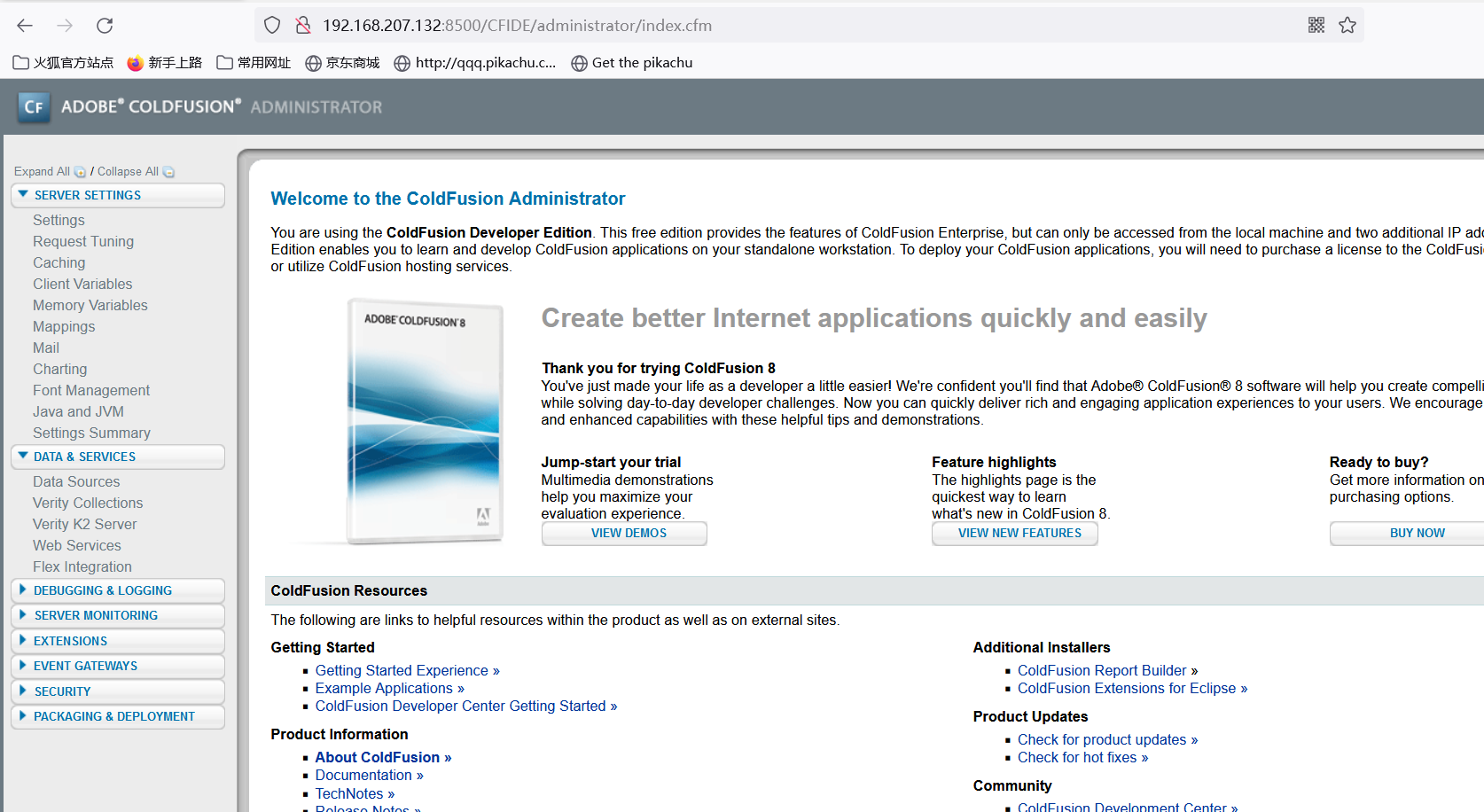Open the http://qqq.pikachu.c... bookmark

[475, 63]
